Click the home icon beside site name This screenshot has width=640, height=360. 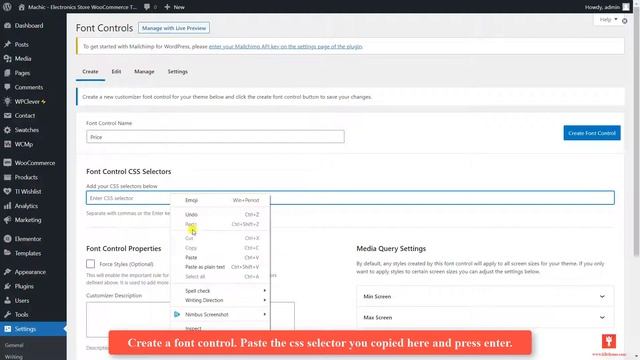pos(22,7)
